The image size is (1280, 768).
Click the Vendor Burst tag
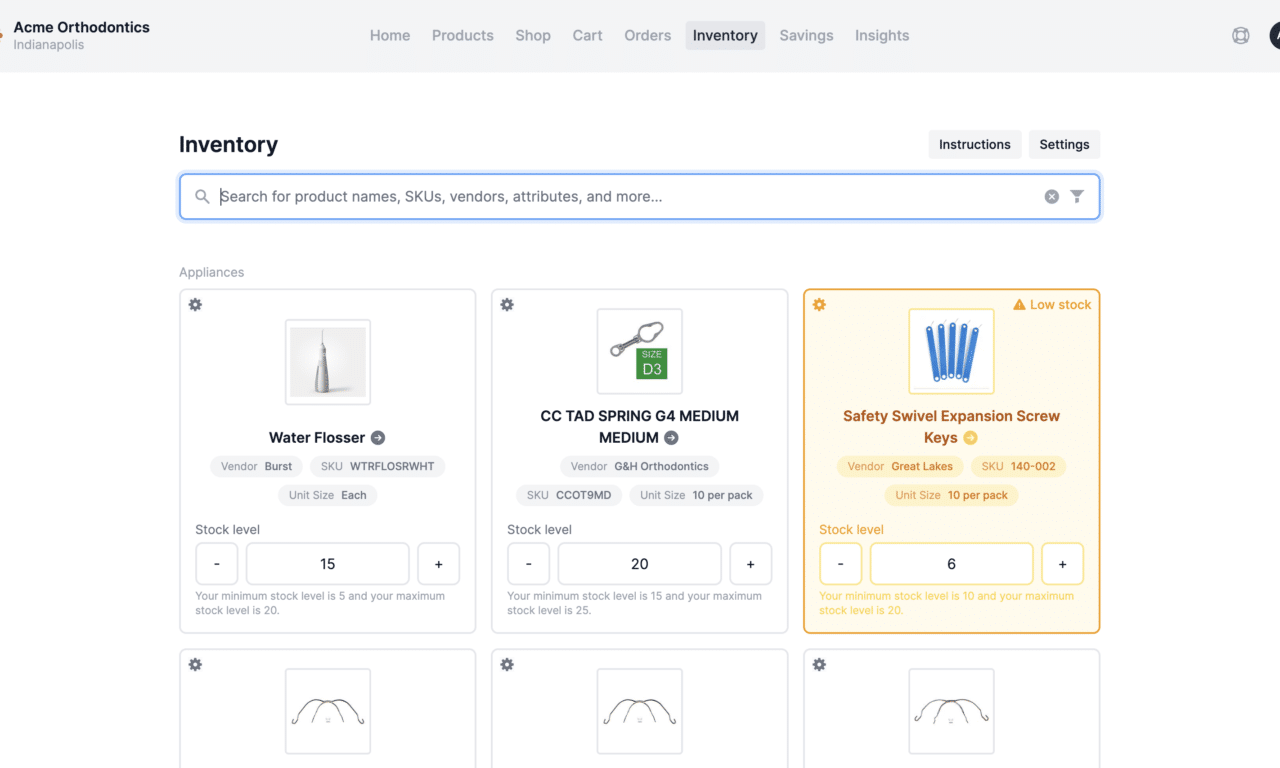[257, 467]
